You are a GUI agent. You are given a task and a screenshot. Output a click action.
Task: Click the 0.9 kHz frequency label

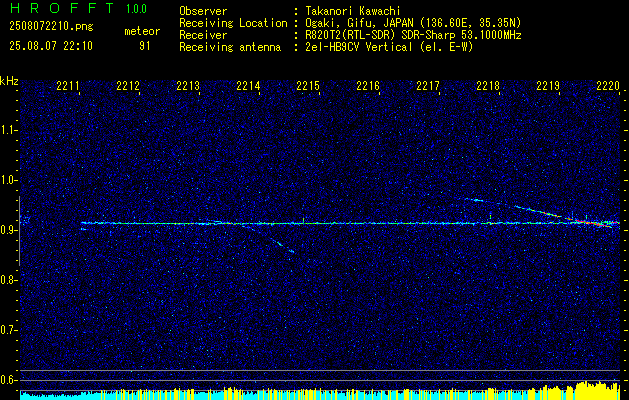coord(8,230)
